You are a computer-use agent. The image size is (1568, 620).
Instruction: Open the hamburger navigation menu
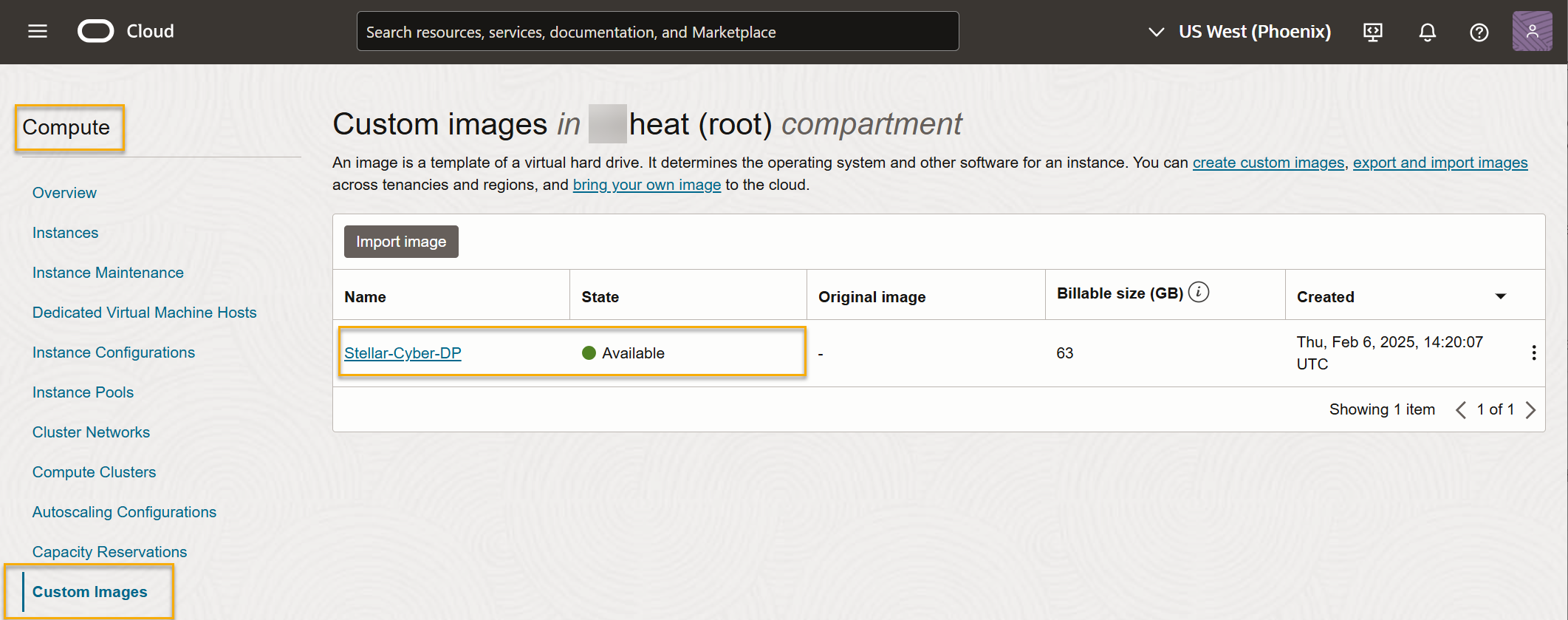[38, 31]
